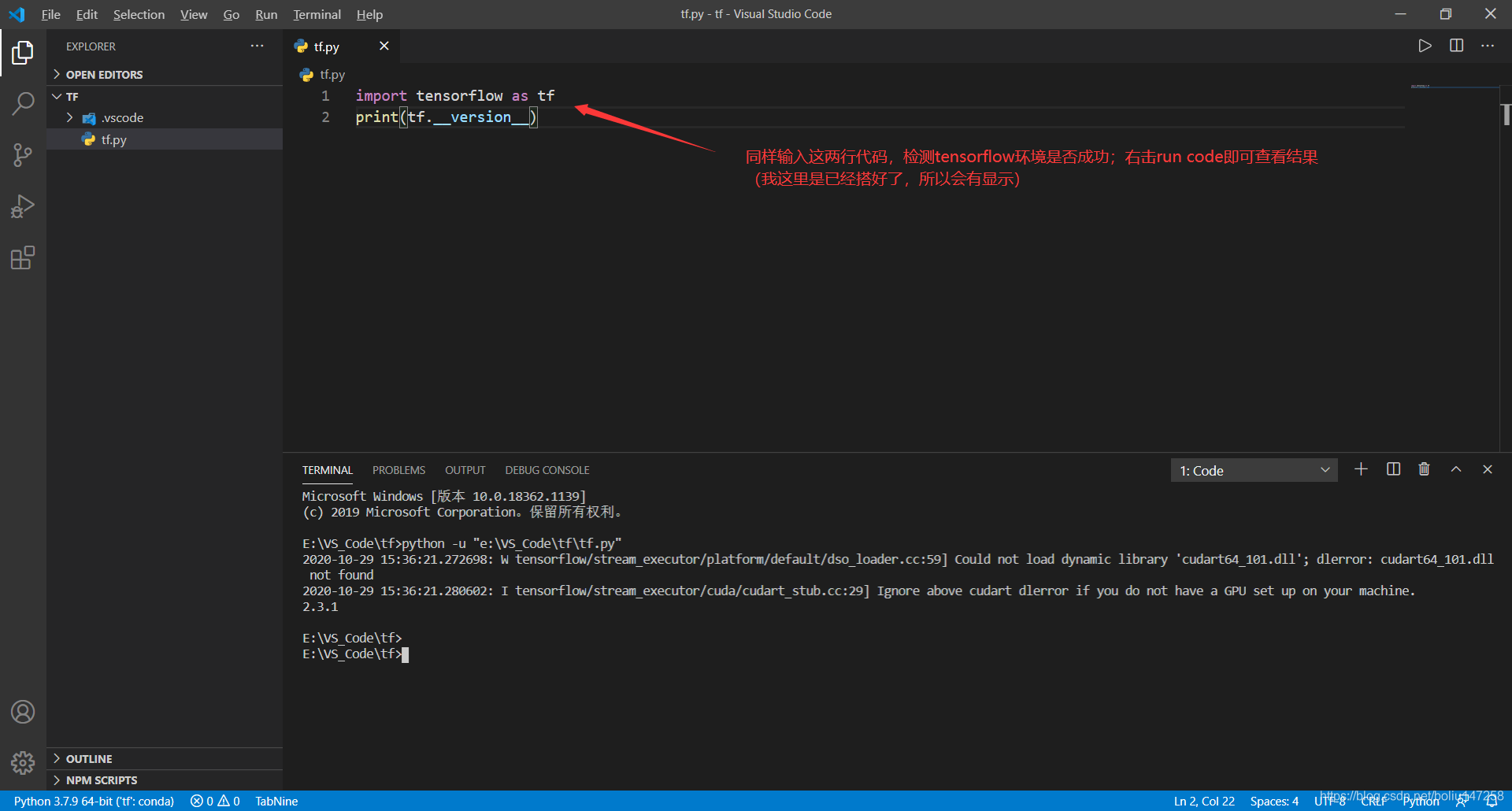Switch to the Output panel tab
This screenshot has height=811, width=1512.
pos(465,470)
